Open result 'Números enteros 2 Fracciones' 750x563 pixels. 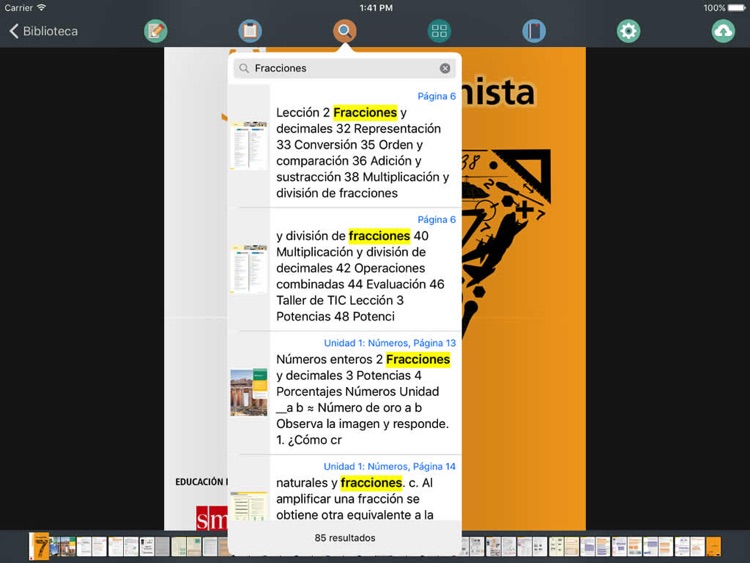[x=344, y=393]
